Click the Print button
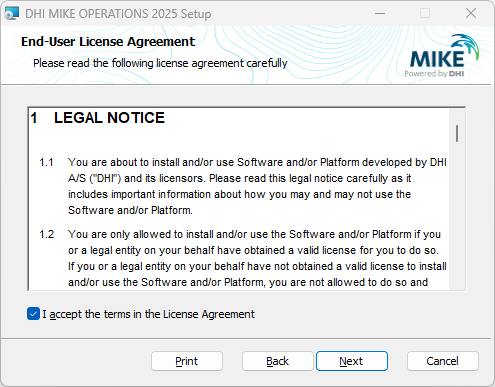Image resolution: width=495 pixels, height=387 pixels. [x=187, y=361]
